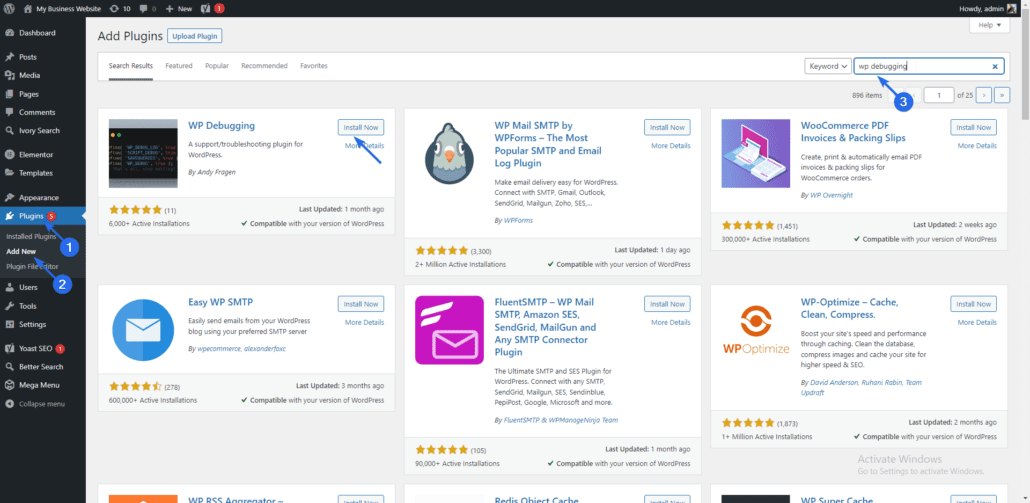1030x503 pixels.
Task: Open Comments in the sidebar
Action: (37, 112)
